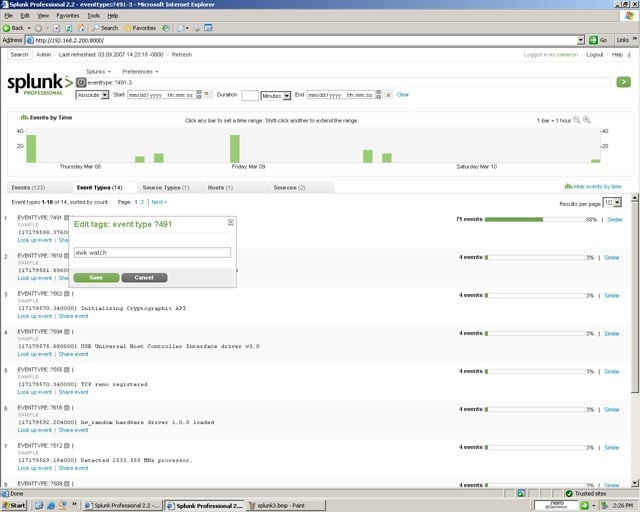The width and height of the screenshot is (640, 512).
Task: Click the search history icon beside search box
Action: [81, 82]
